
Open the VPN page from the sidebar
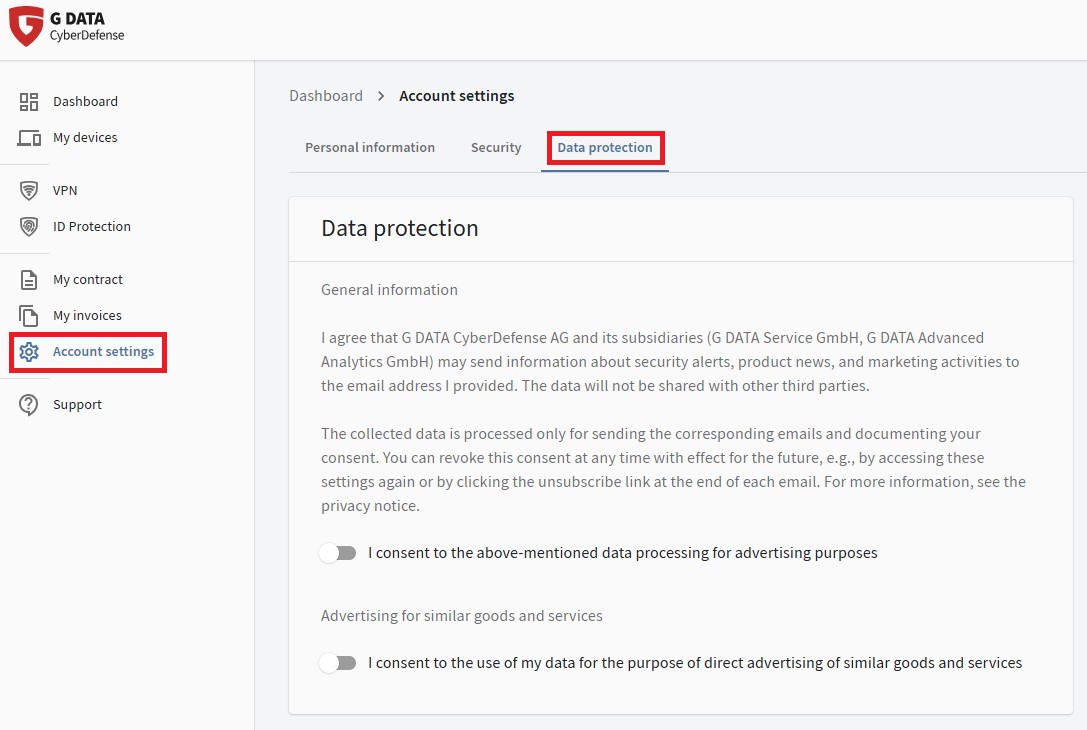pyautogui.click(x=65, y=191)
